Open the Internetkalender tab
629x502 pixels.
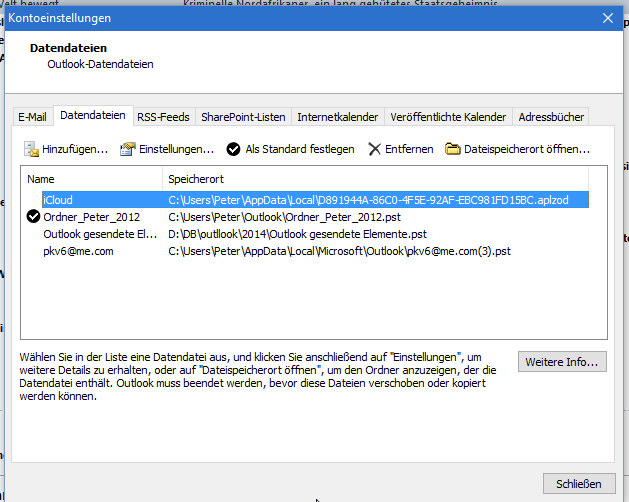point(337,117)
